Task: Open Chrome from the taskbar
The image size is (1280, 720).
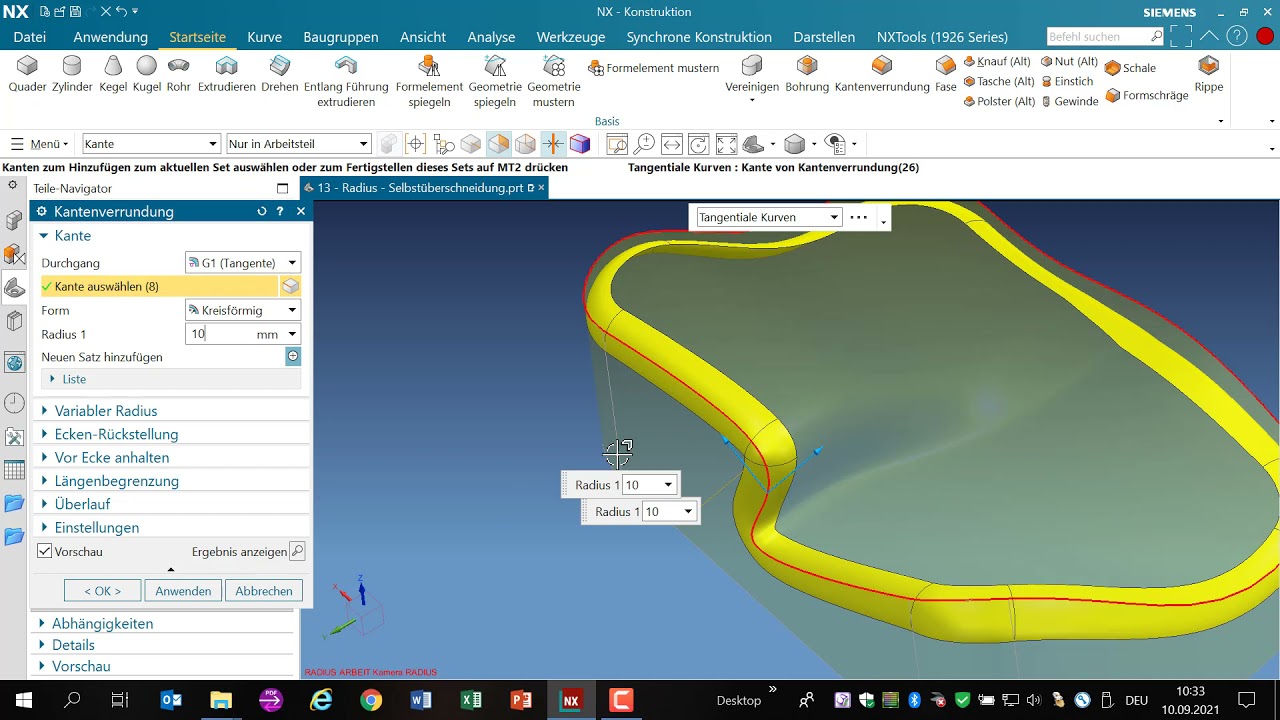Action: pos(371,700)
